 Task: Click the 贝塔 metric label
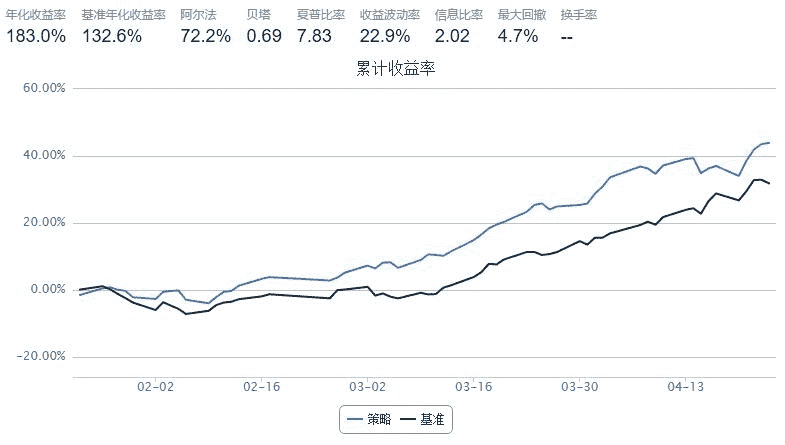tap(257, 16)
